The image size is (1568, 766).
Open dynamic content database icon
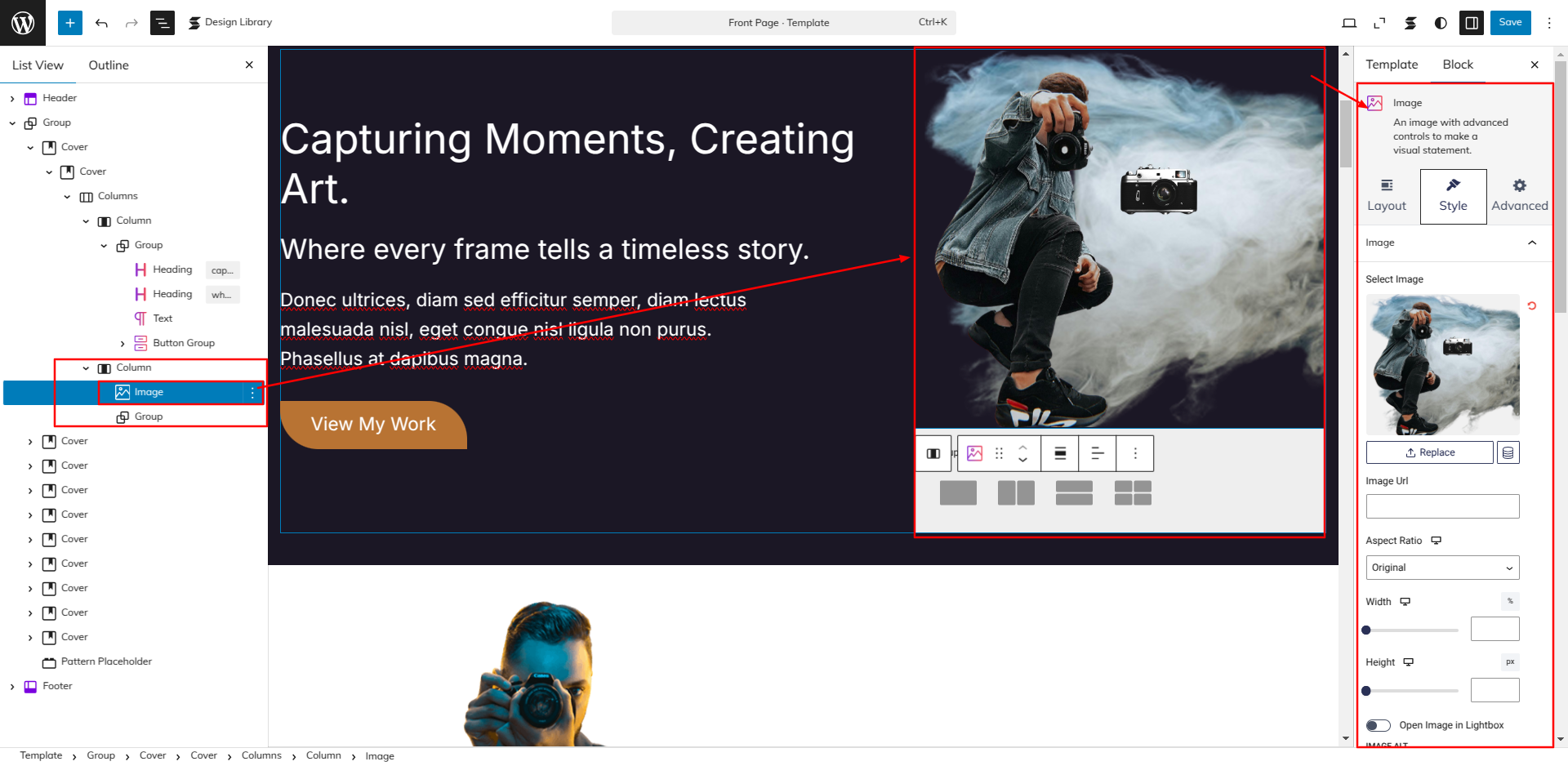[1508, 452]
